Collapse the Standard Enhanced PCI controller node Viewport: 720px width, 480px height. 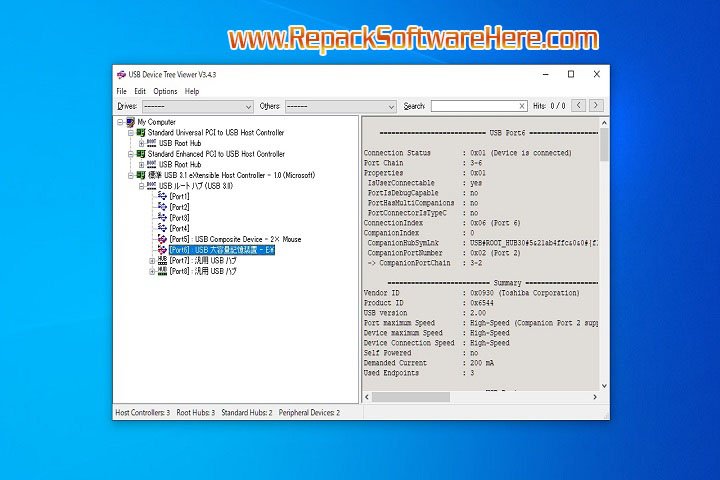131,154
